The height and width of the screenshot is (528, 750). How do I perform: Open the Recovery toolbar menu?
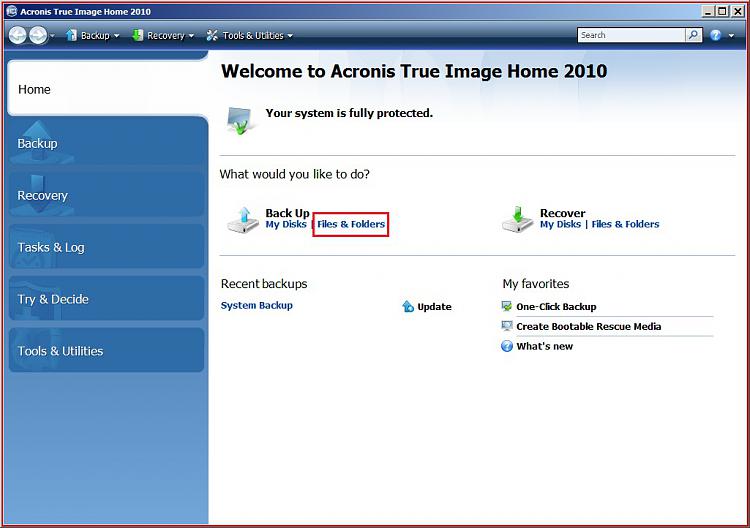tap(165, 35)
